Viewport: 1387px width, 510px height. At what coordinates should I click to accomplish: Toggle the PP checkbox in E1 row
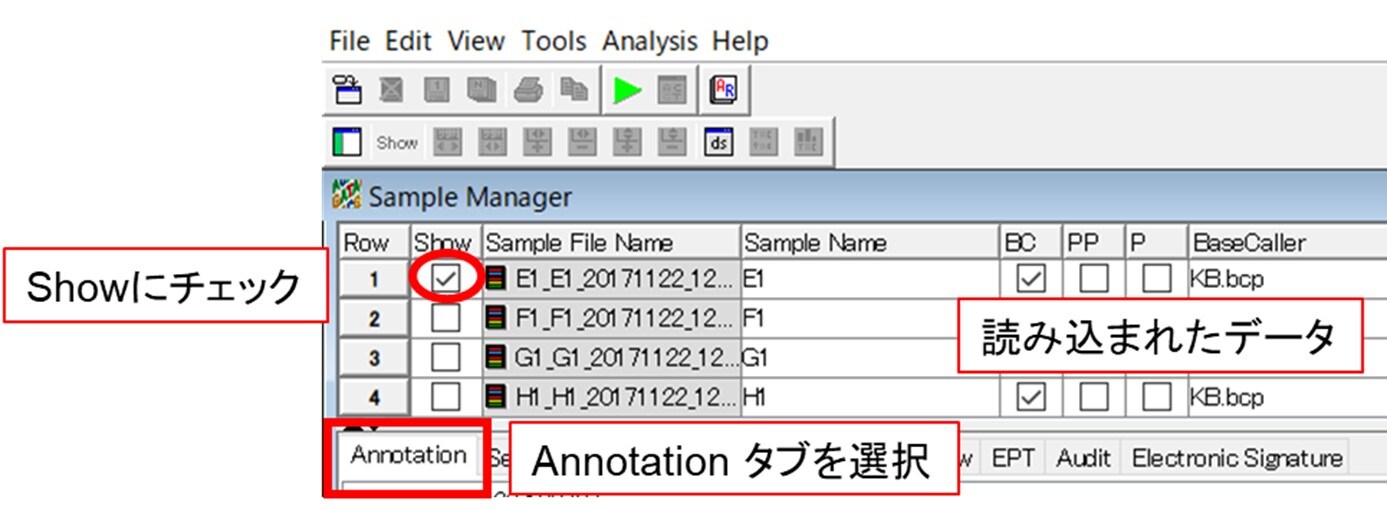(1093, 280)
